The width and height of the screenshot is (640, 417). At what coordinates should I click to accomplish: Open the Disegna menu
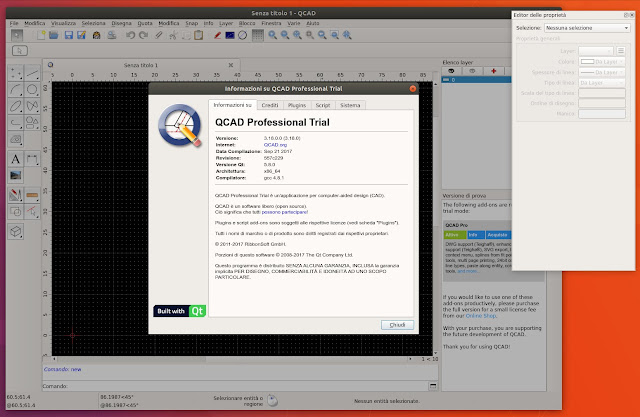(121, 23)
